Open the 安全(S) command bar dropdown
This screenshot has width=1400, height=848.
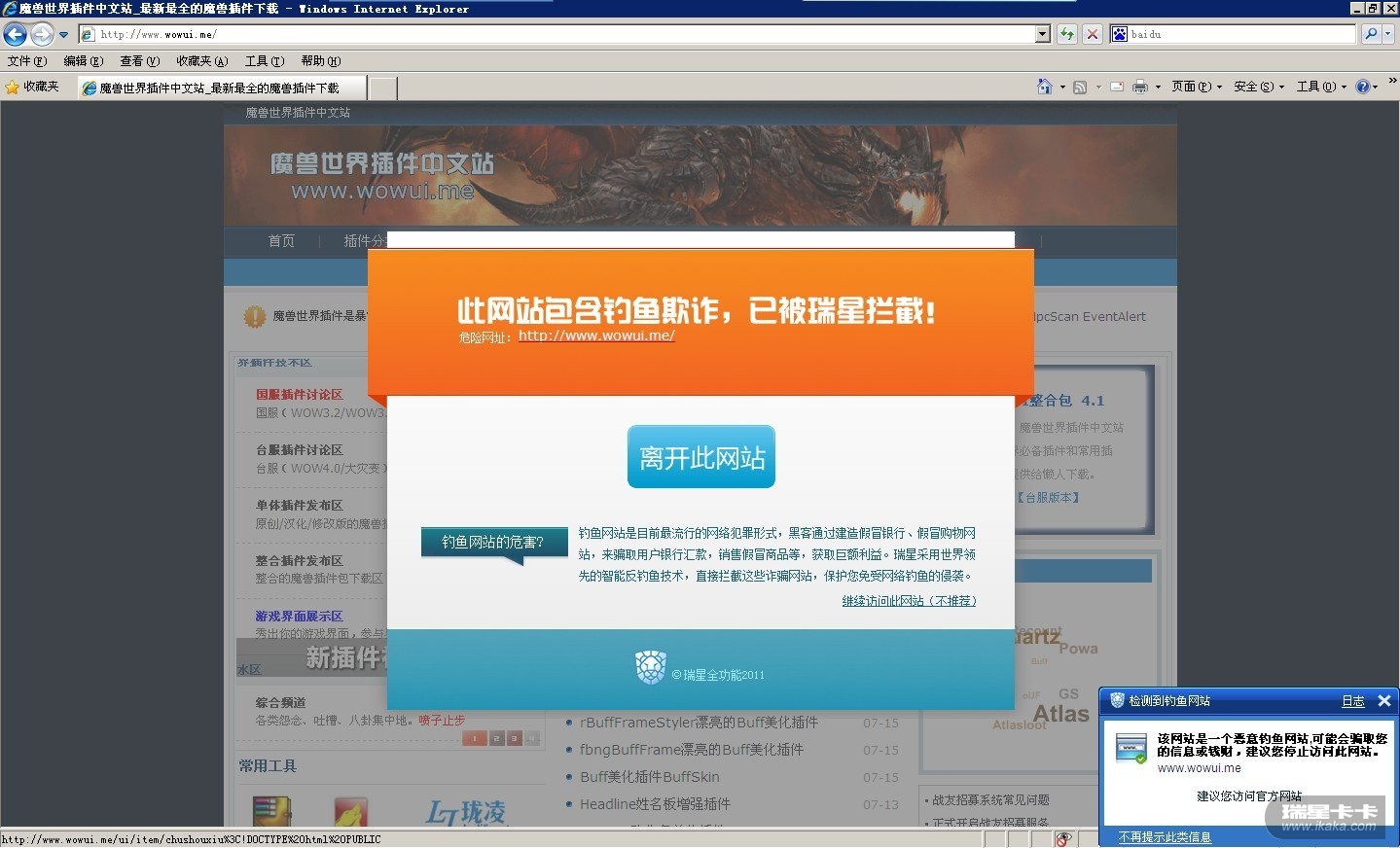pyautogui.click(x=1259, y=87)
